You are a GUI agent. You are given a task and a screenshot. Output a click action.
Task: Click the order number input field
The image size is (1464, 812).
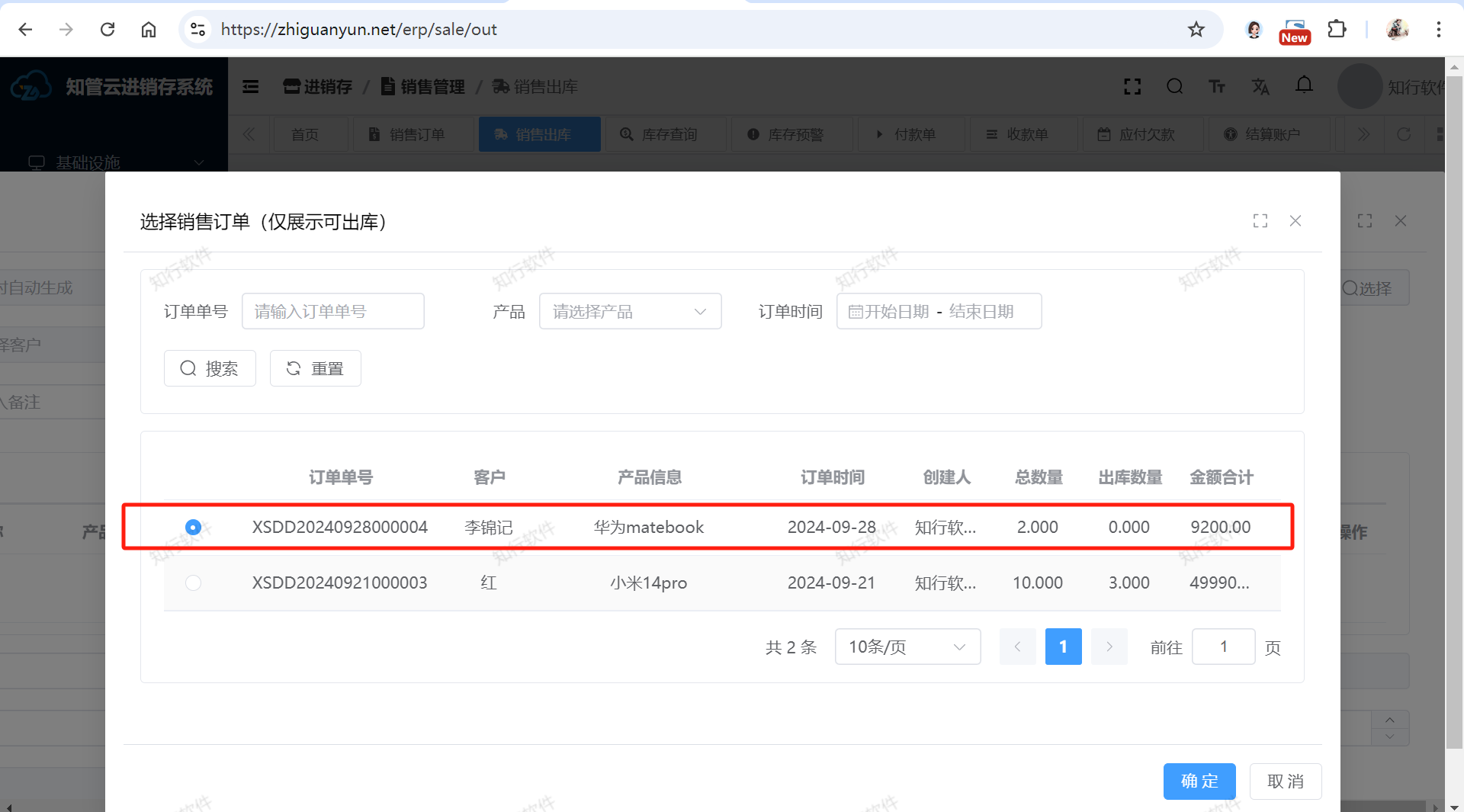point(332,312)
